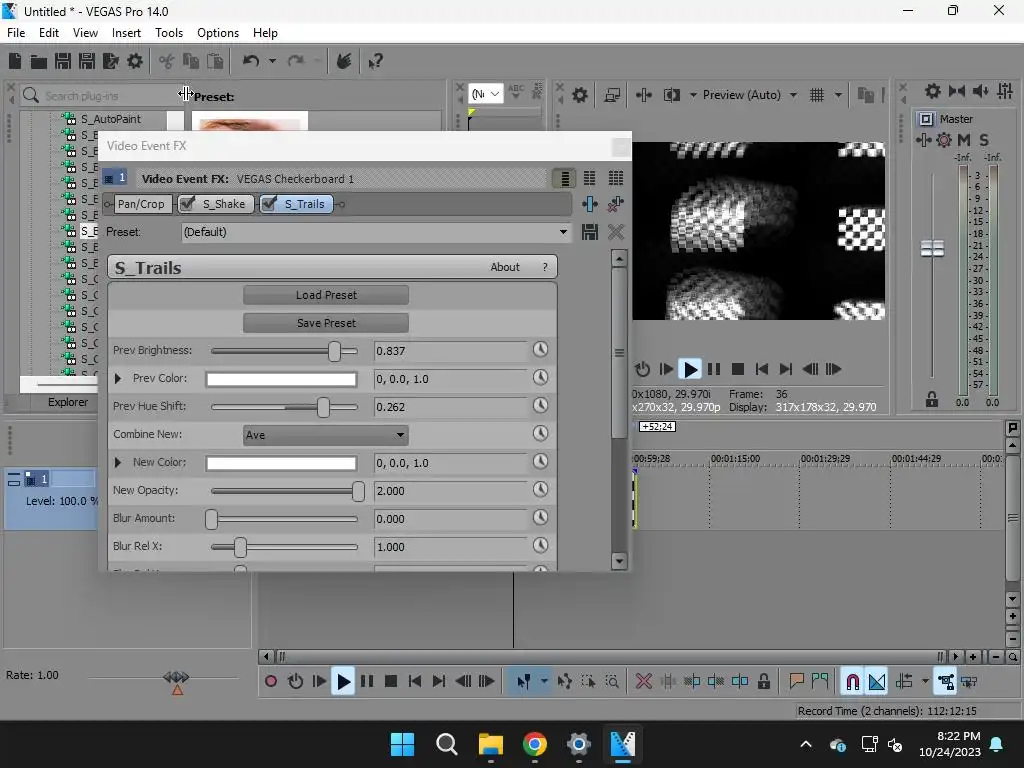The height and width of the screenshot is (768, 1024).
Task: Open S_Trails About link
Action: tap(505, 267)
